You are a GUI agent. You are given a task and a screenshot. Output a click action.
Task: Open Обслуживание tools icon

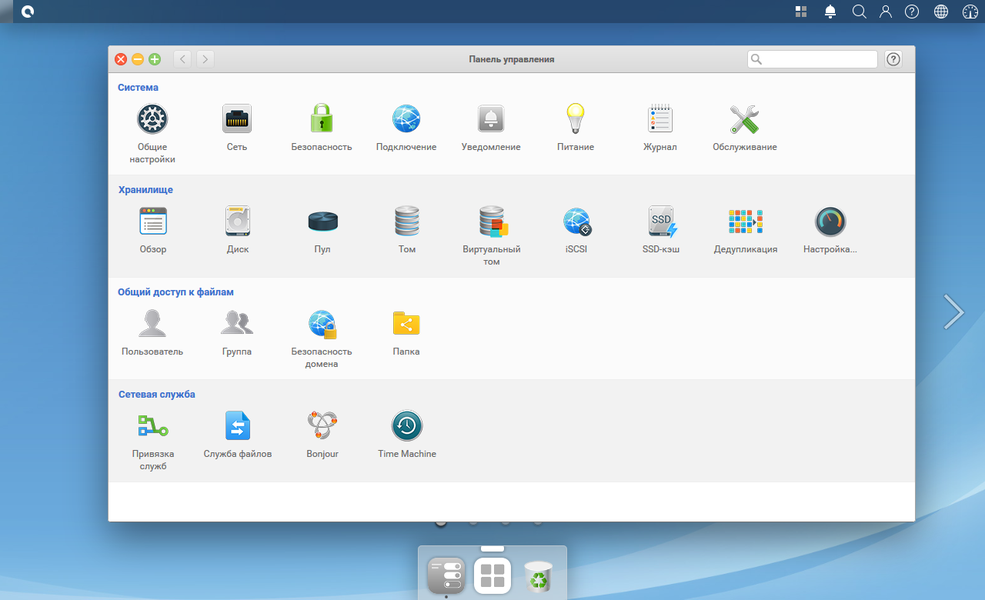pyautogui.click(x=744, y=119)
